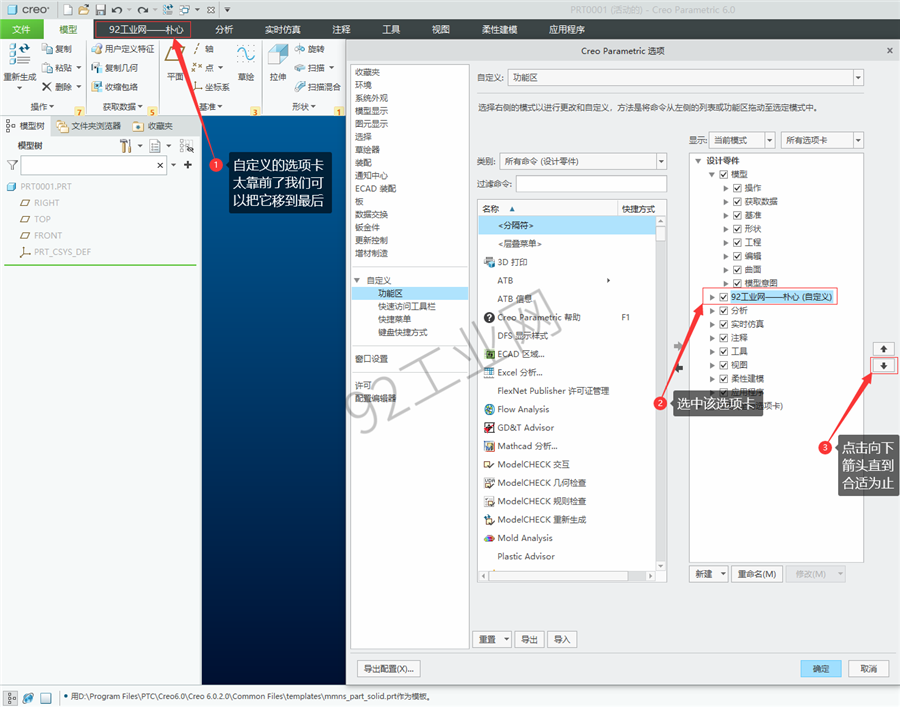Click the 粘贴 (Paste) icon in the ribbon
Image resolution: width=900 pixels, height=707 pixels.
[47, 68]
